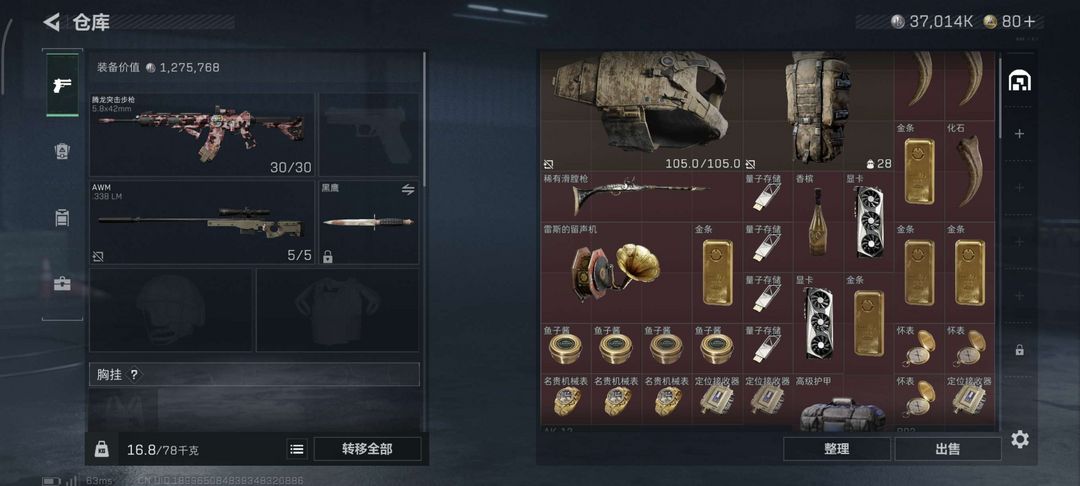Open the backpack category in left sidebar
The height and width of the screenshot is (486, 1080).
click(62, 218)
